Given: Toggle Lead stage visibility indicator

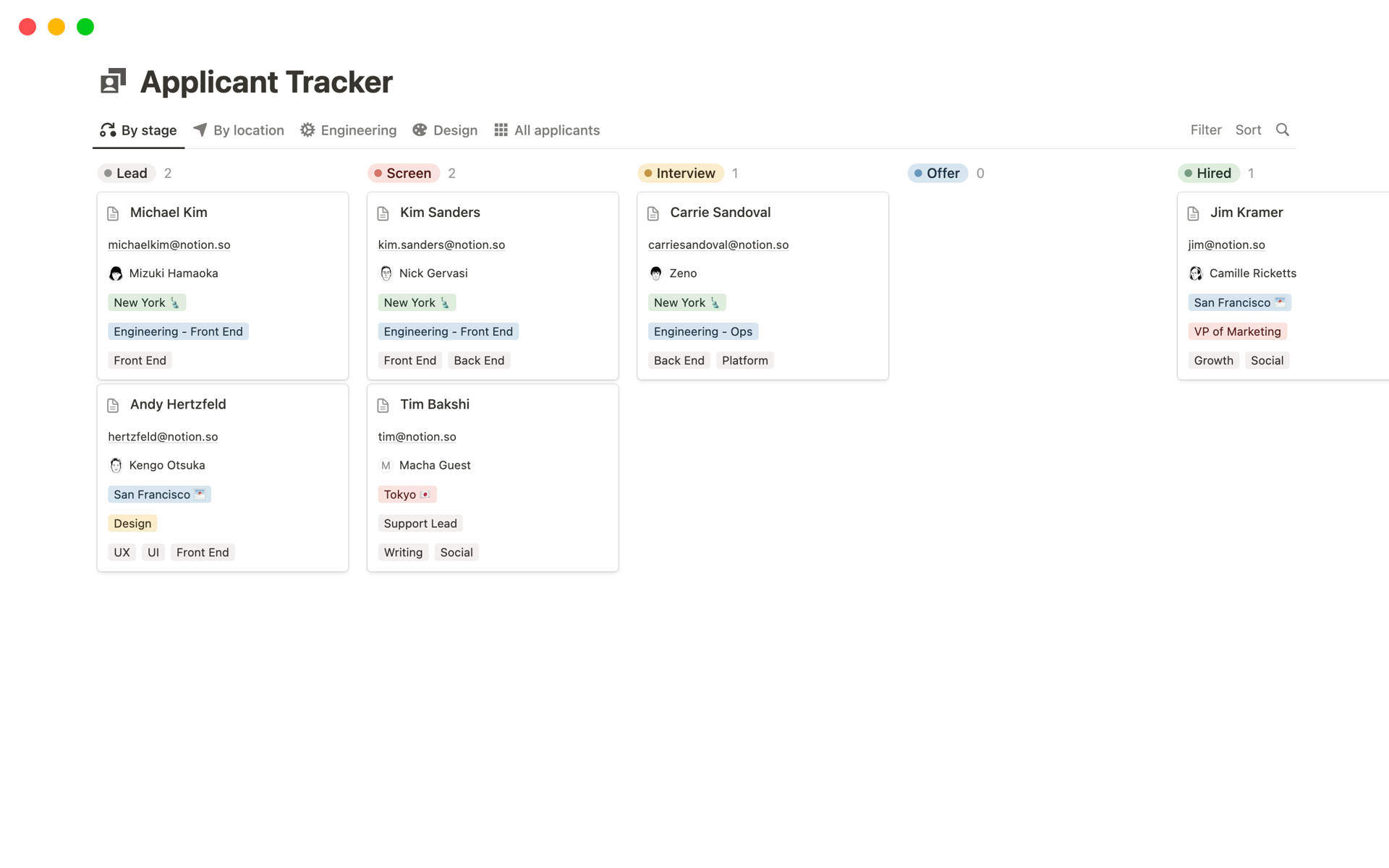Looking at the screenshot, I should point(108,173).
